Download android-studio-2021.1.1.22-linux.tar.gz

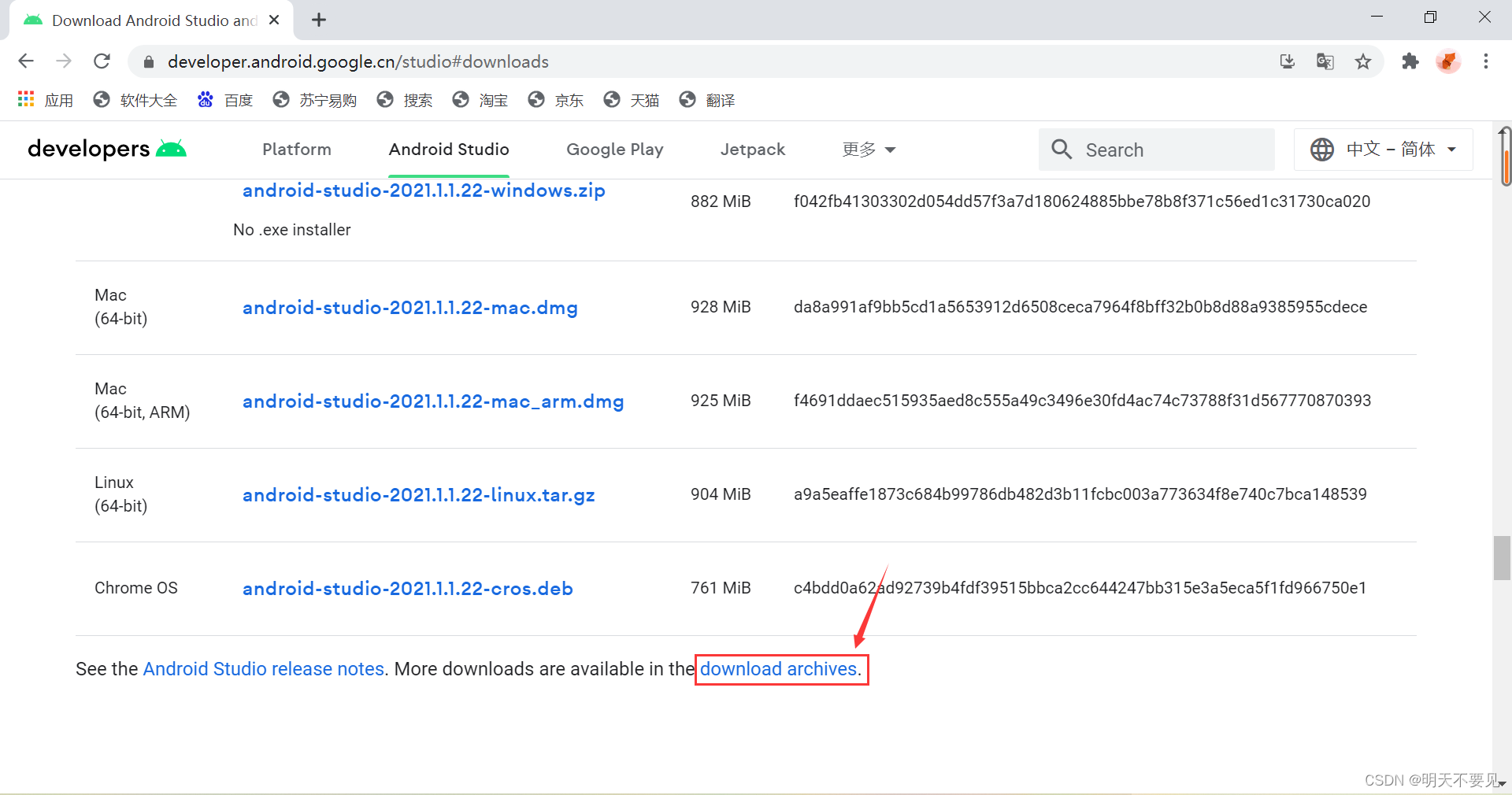[x=419, y=495]
